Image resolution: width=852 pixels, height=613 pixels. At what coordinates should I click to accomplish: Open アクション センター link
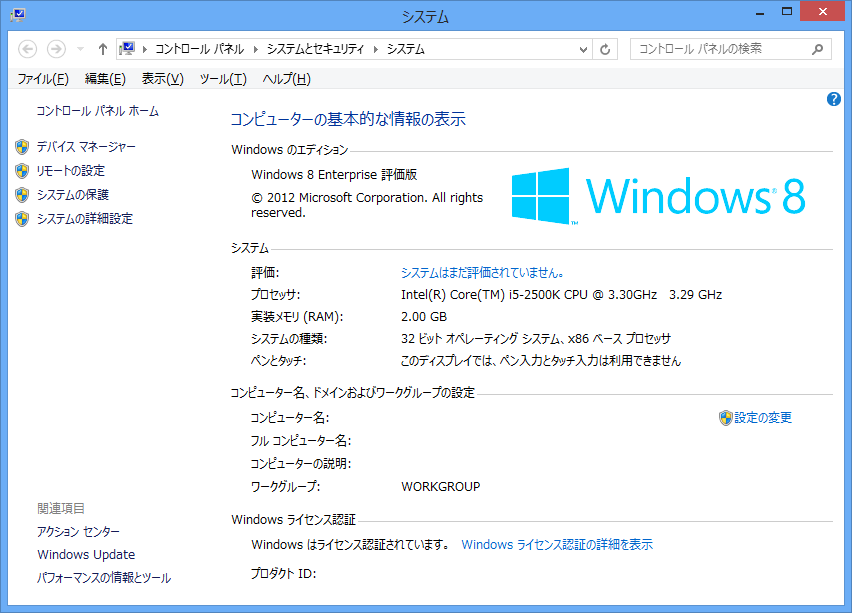[x=78, y=531]
